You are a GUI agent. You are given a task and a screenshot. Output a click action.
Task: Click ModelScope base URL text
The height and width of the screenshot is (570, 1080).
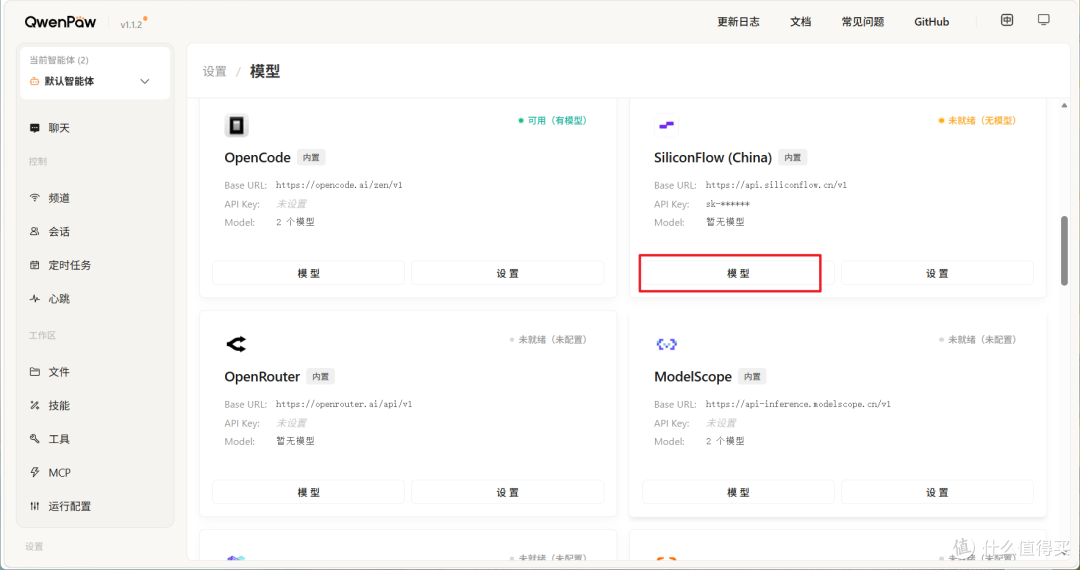(x=798, y=404)
